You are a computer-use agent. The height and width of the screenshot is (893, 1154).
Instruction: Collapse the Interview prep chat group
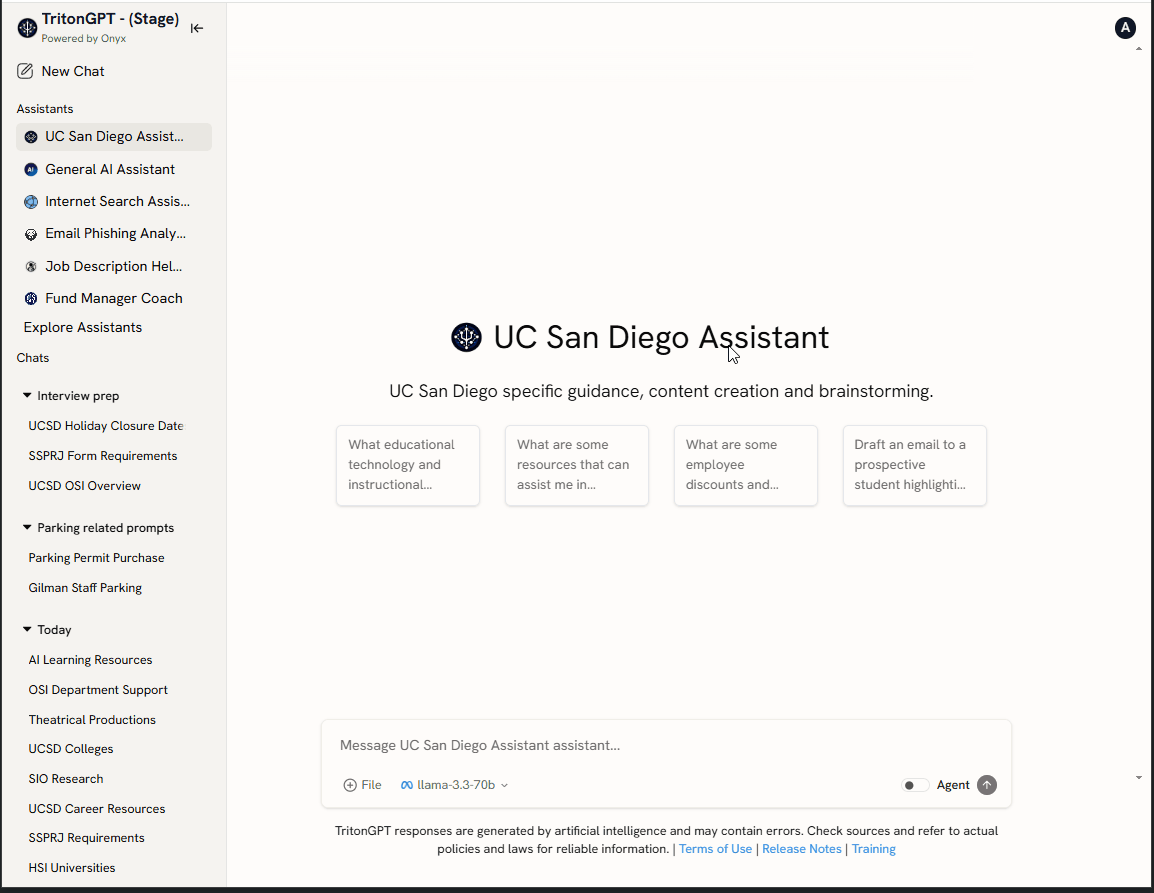click(x=26, y=395)
